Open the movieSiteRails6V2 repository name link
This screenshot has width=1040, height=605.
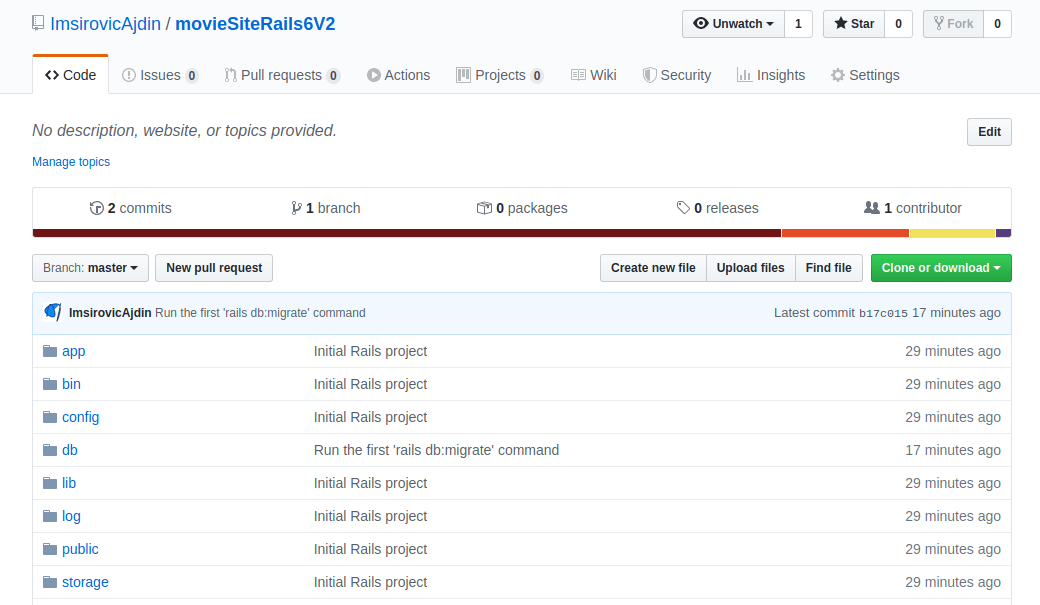(x=255, y=24)
